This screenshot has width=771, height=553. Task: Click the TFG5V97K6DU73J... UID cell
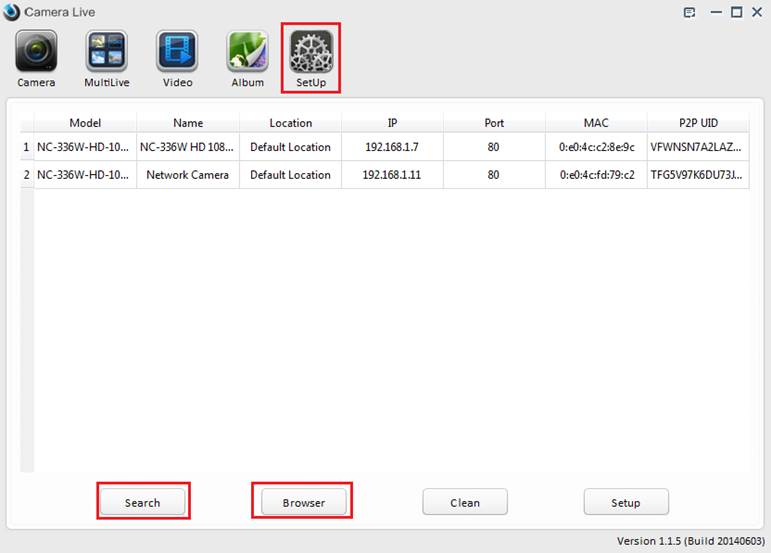[698, 175]
